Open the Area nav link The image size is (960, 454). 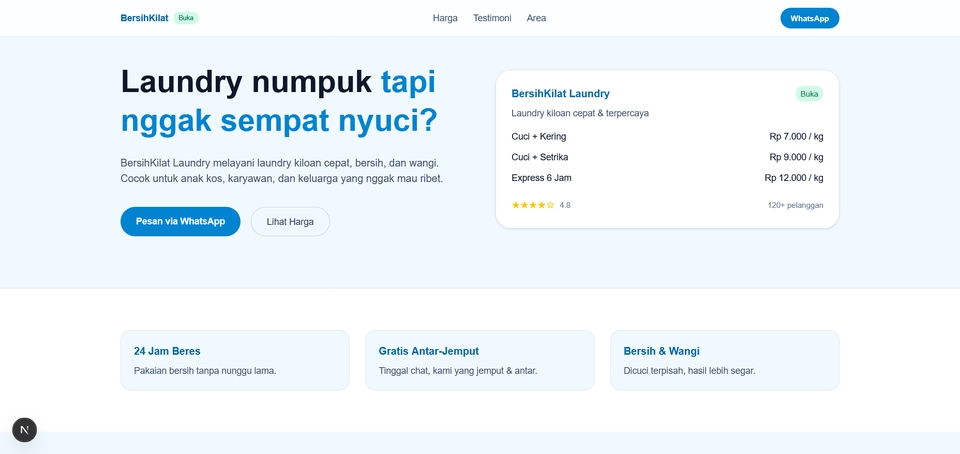536,18
